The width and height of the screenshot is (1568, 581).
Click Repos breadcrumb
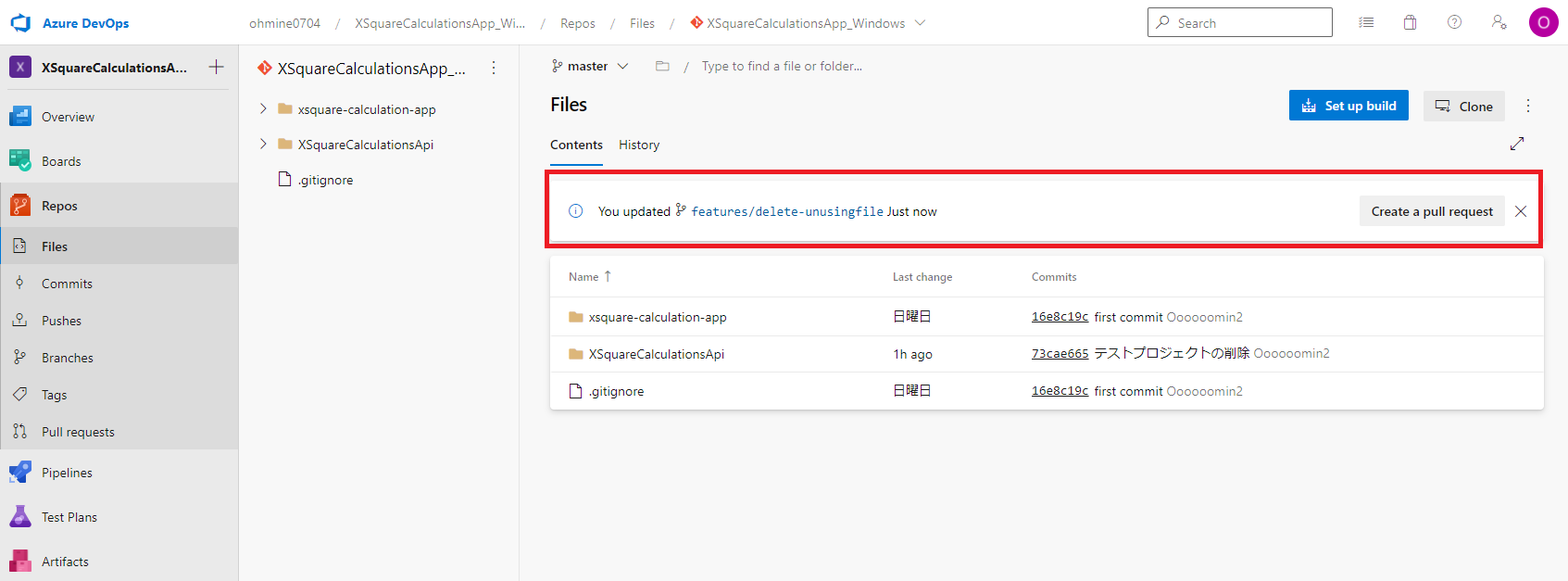(x=578, y=23)
